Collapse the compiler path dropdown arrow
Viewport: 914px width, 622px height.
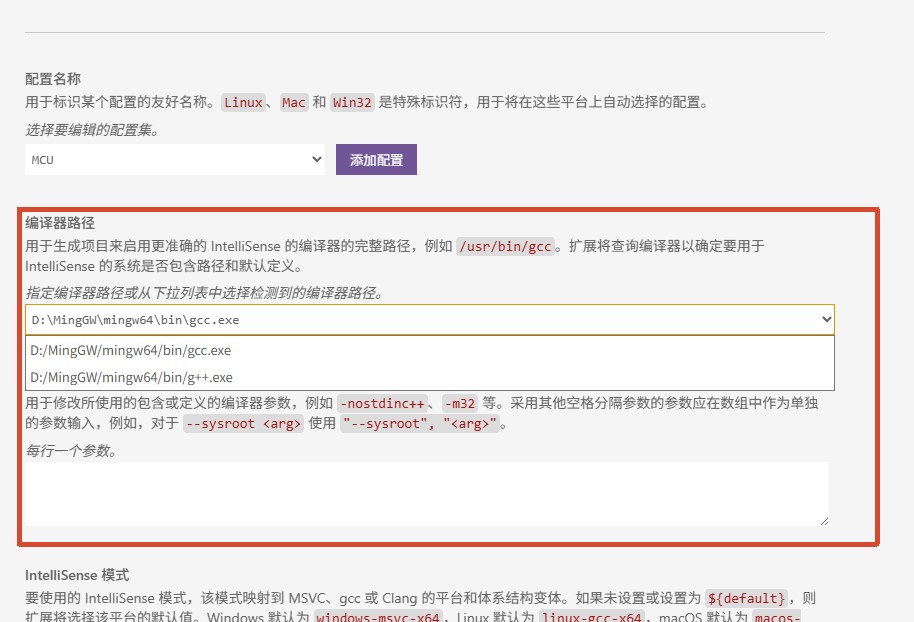pos(826,319)
